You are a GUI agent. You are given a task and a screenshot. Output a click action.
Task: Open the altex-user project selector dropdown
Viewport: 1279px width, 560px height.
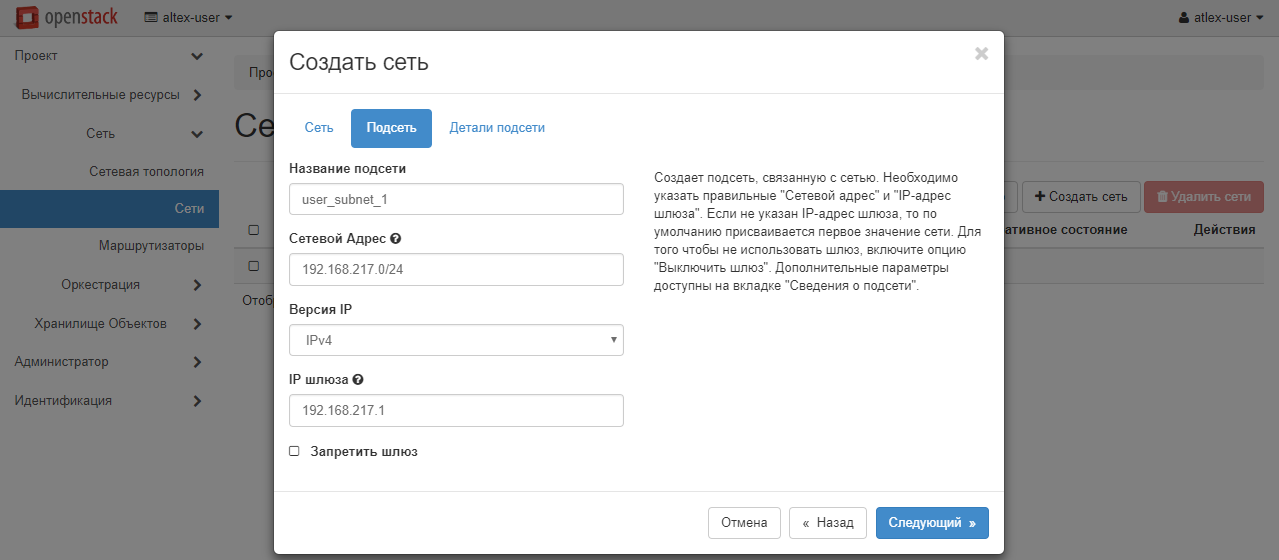point(189,17)
